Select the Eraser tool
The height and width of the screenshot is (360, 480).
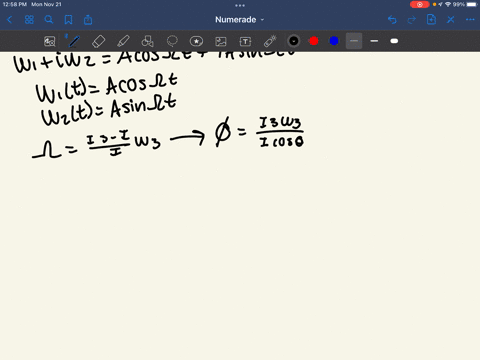98,41
